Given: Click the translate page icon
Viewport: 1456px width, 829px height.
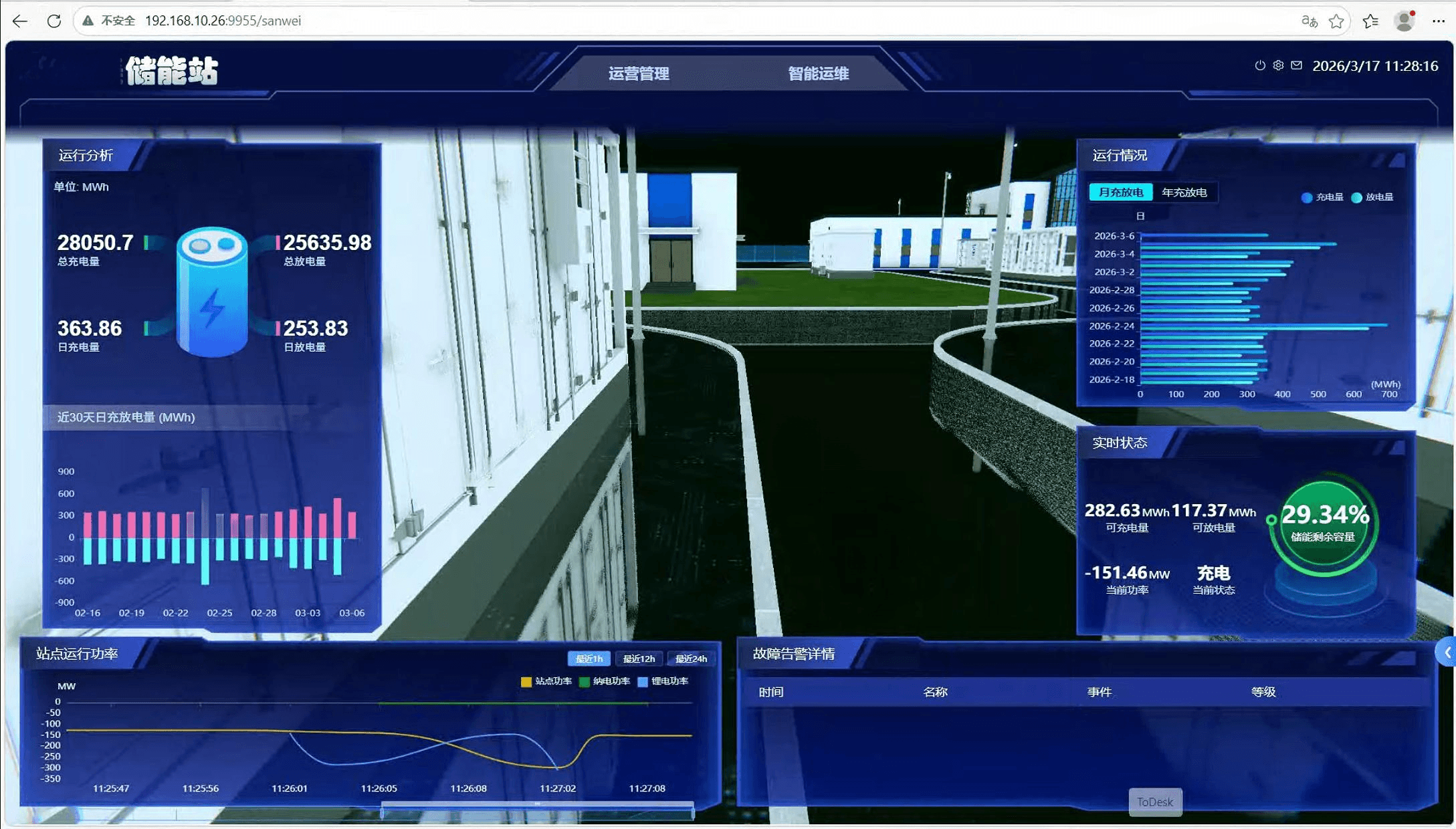Looking at the screenshot, I should (x=1309, y=21).
